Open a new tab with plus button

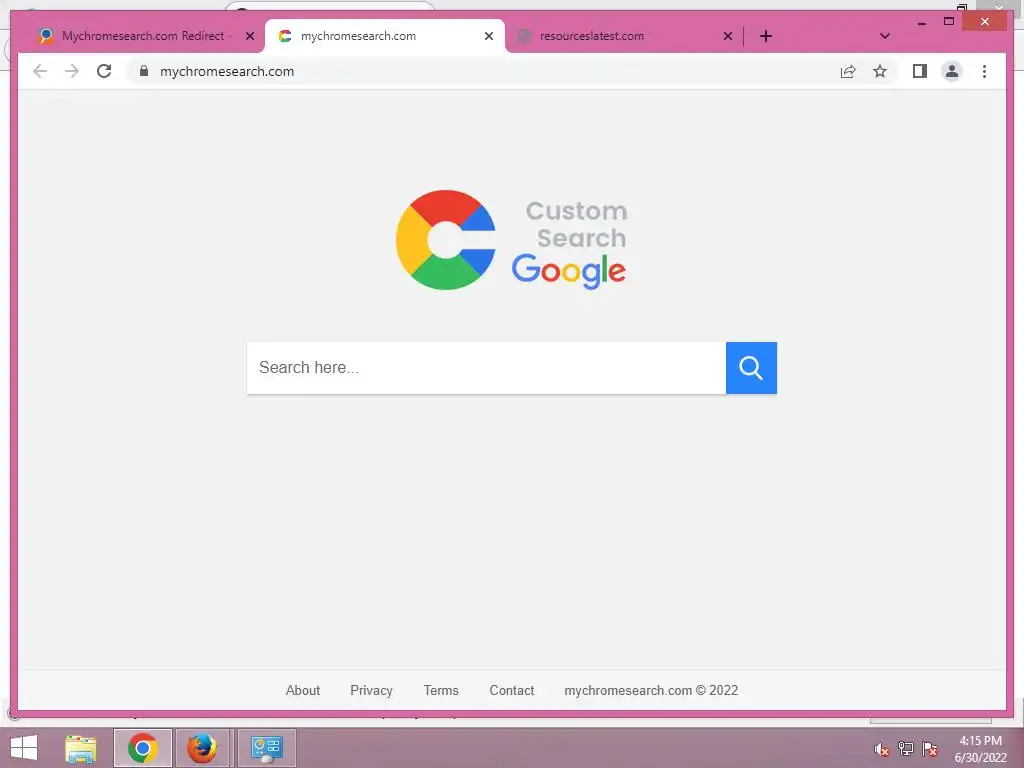(x=766, y=36)
